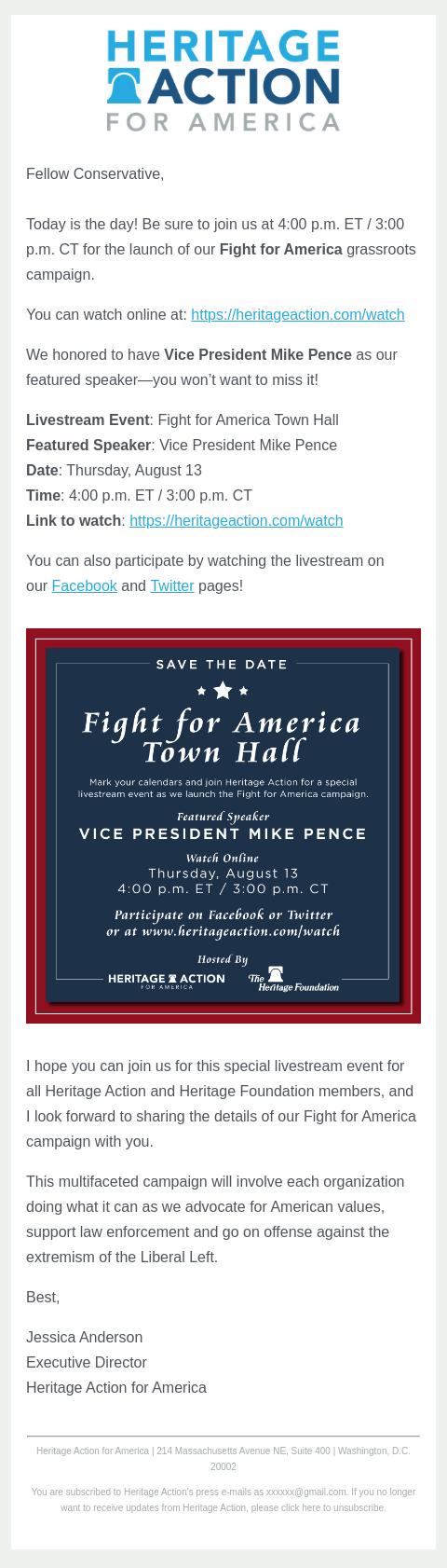This screenshot has width=447, height=1568.
Task: Click the Heritage Action for America header logo
Action: [223, 80]
